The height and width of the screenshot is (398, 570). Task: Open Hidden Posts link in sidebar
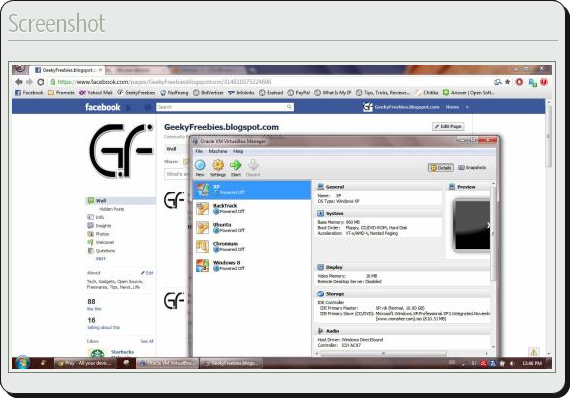coord(112,209)
